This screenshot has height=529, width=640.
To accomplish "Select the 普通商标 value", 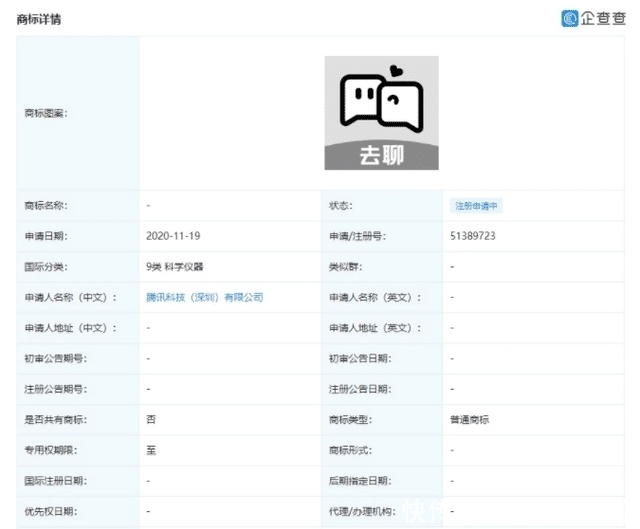I will [x=469, y=420].
